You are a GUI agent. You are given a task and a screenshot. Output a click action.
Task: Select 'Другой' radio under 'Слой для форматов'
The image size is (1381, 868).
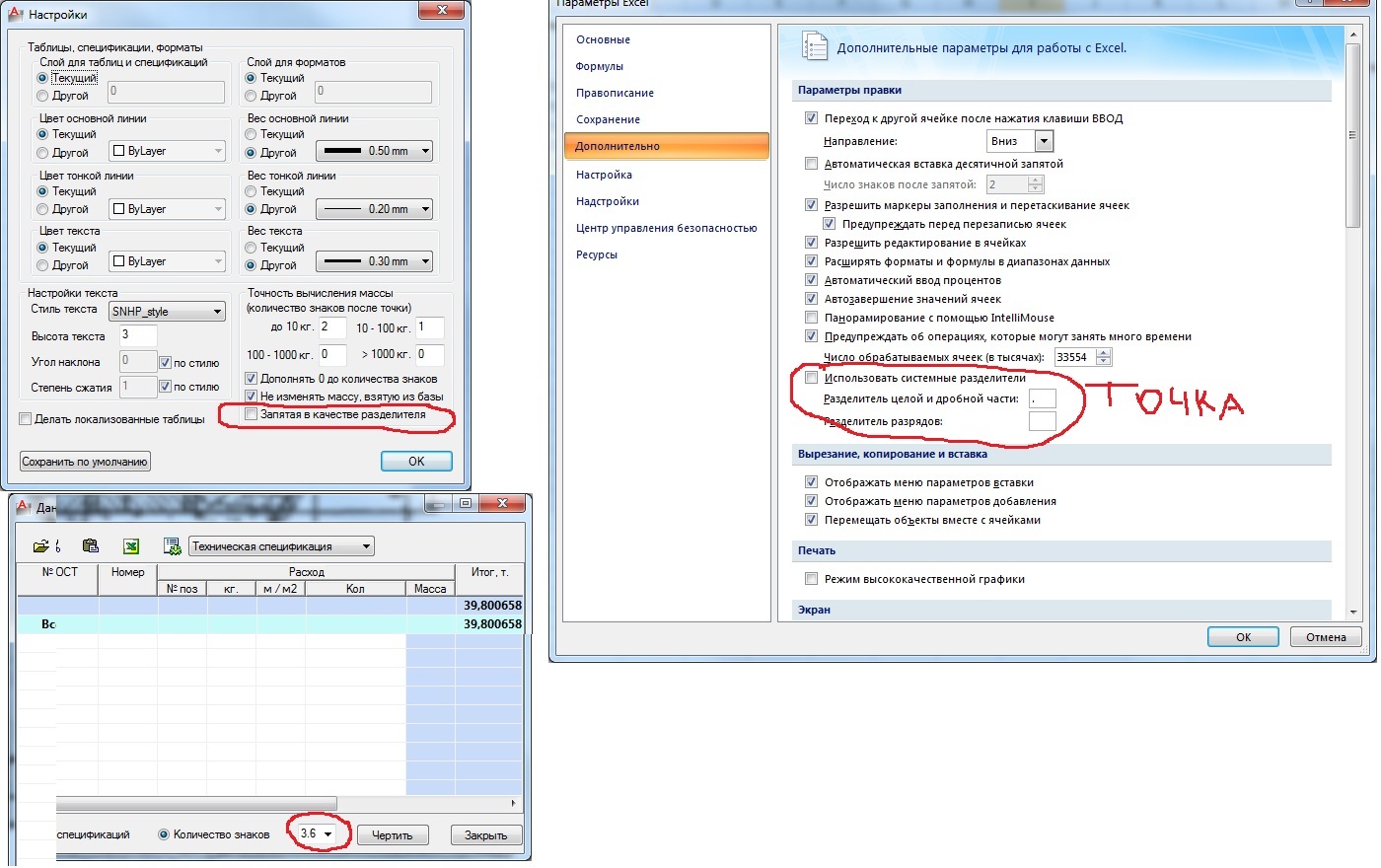click(251, 96)
